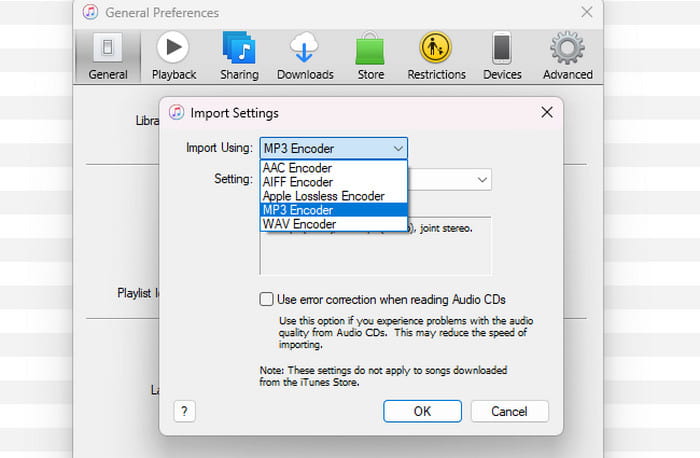Click the 'Setting:' label
700x458 pixels.
point(233,179)
